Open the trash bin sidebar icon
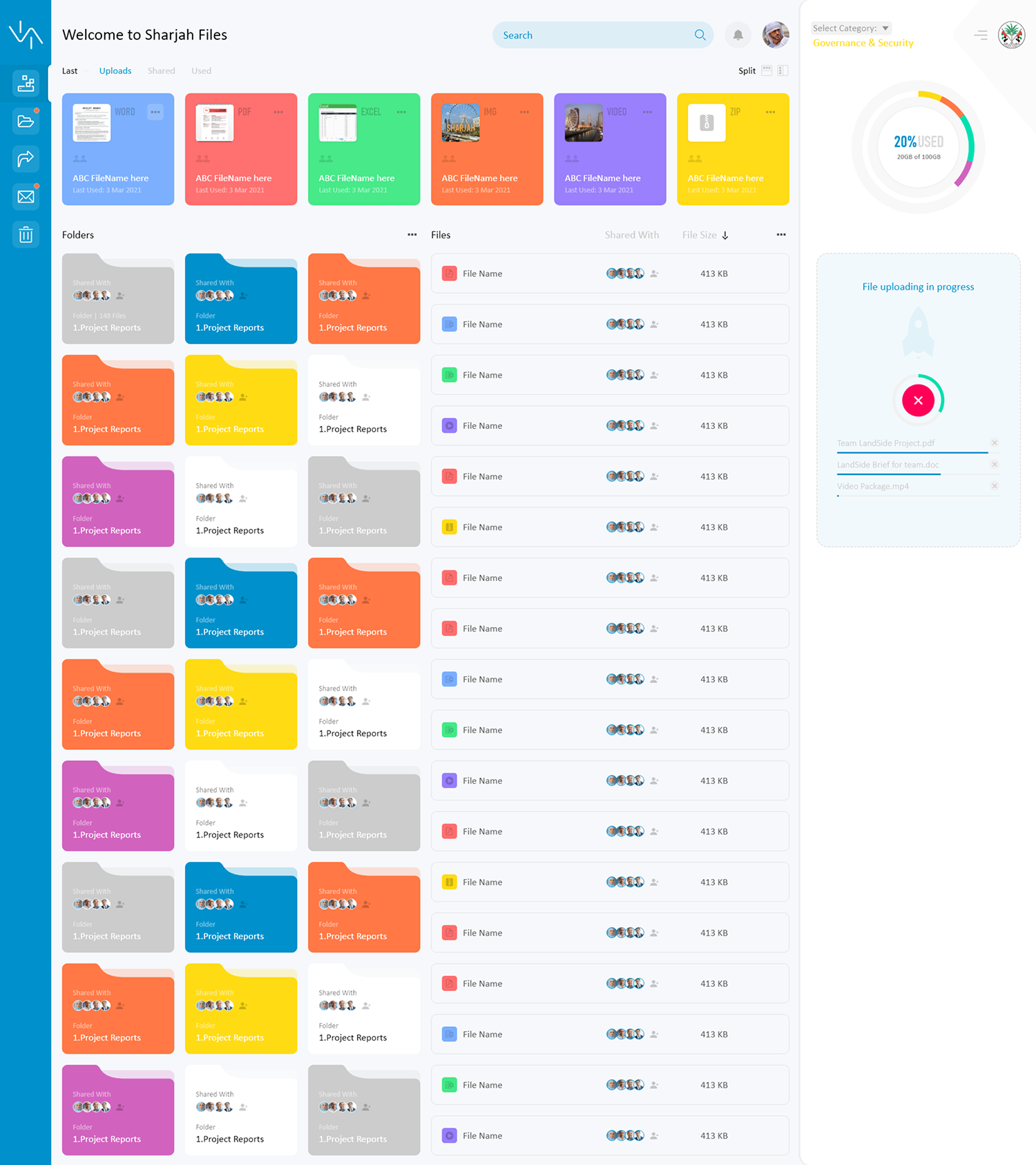Viewport: 1036px width, 1165px height. coord(26,235)
